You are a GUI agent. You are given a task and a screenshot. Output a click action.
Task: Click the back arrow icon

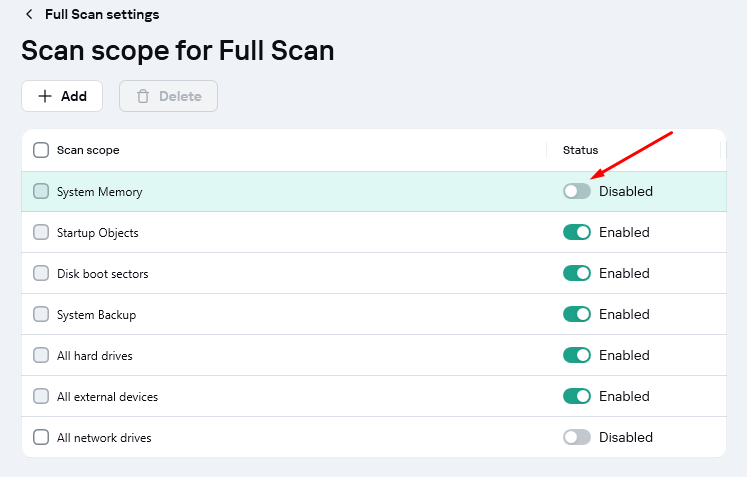click(x=29, y=14)
